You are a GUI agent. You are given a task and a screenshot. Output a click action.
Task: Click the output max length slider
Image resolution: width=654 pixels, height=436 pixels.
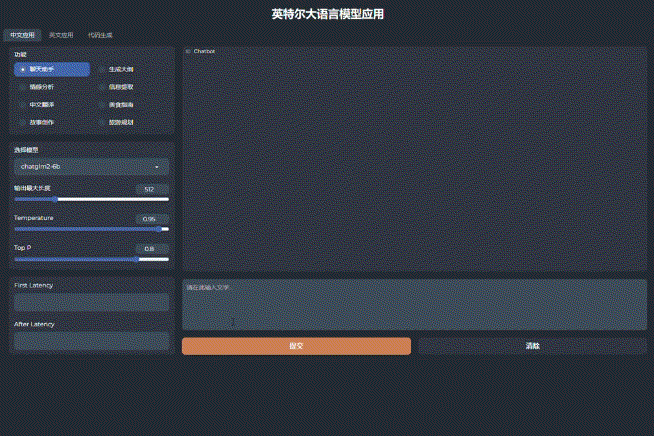tap(91, 199)
